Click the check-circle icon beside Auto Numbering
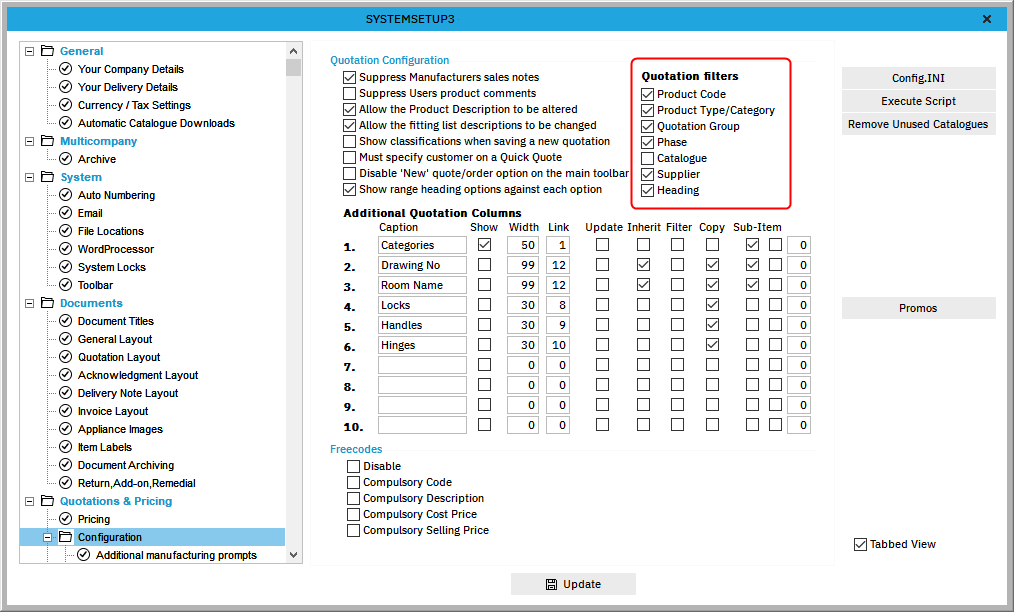 [65, 195]
